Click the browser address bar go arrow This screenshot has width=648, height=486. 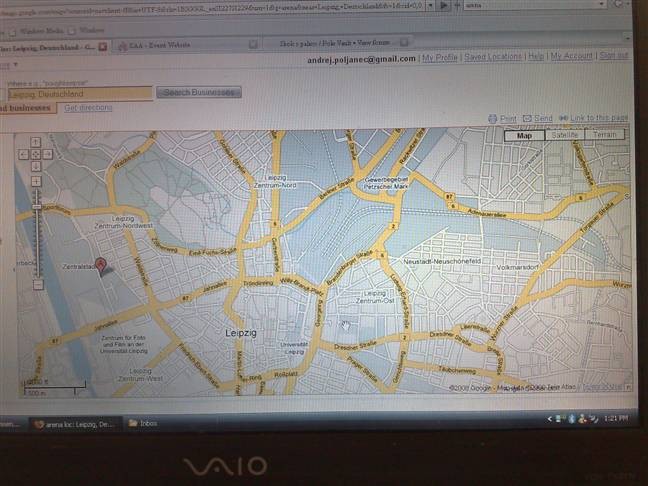444,5
